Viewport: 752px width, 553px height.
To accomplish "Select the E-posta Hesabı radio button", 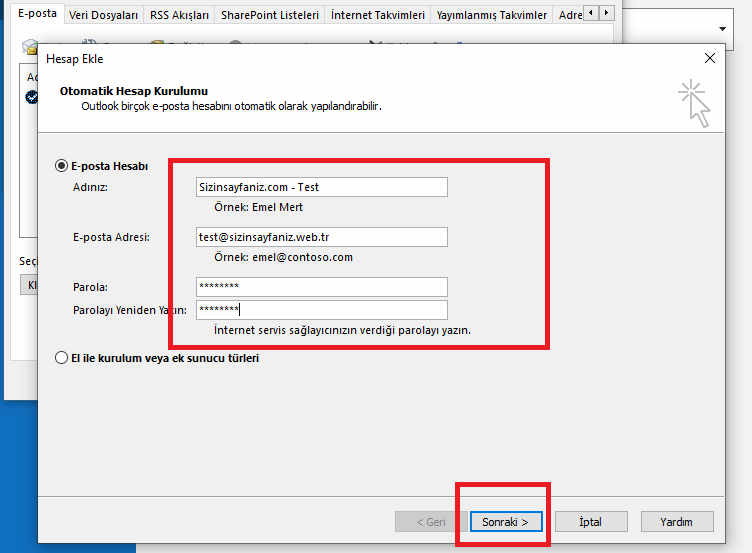I will 61,166.
